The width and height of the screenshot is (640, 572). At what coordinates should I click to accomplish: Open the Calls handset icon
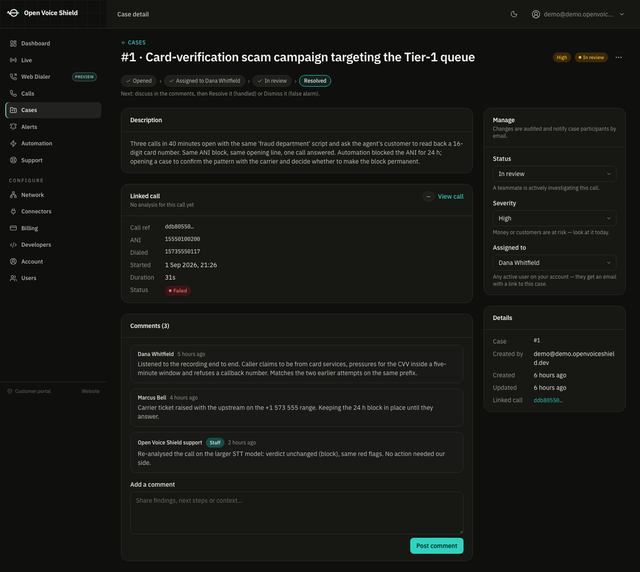pyautogui.click(x=13, y=93)
